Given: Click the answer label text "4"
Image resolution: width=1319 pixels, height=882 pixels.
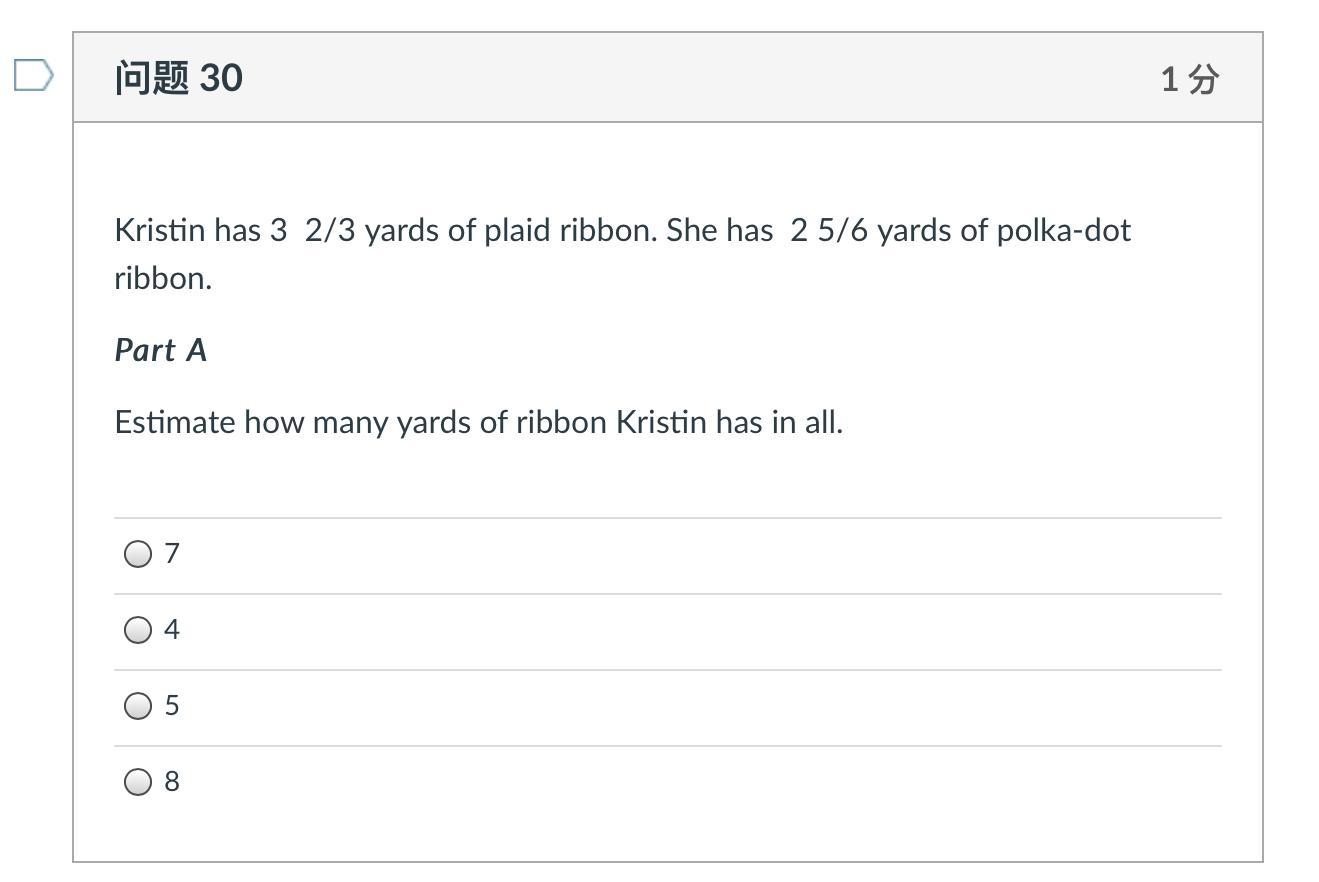Looking at the screenshot, I should [x=172, y=629].
